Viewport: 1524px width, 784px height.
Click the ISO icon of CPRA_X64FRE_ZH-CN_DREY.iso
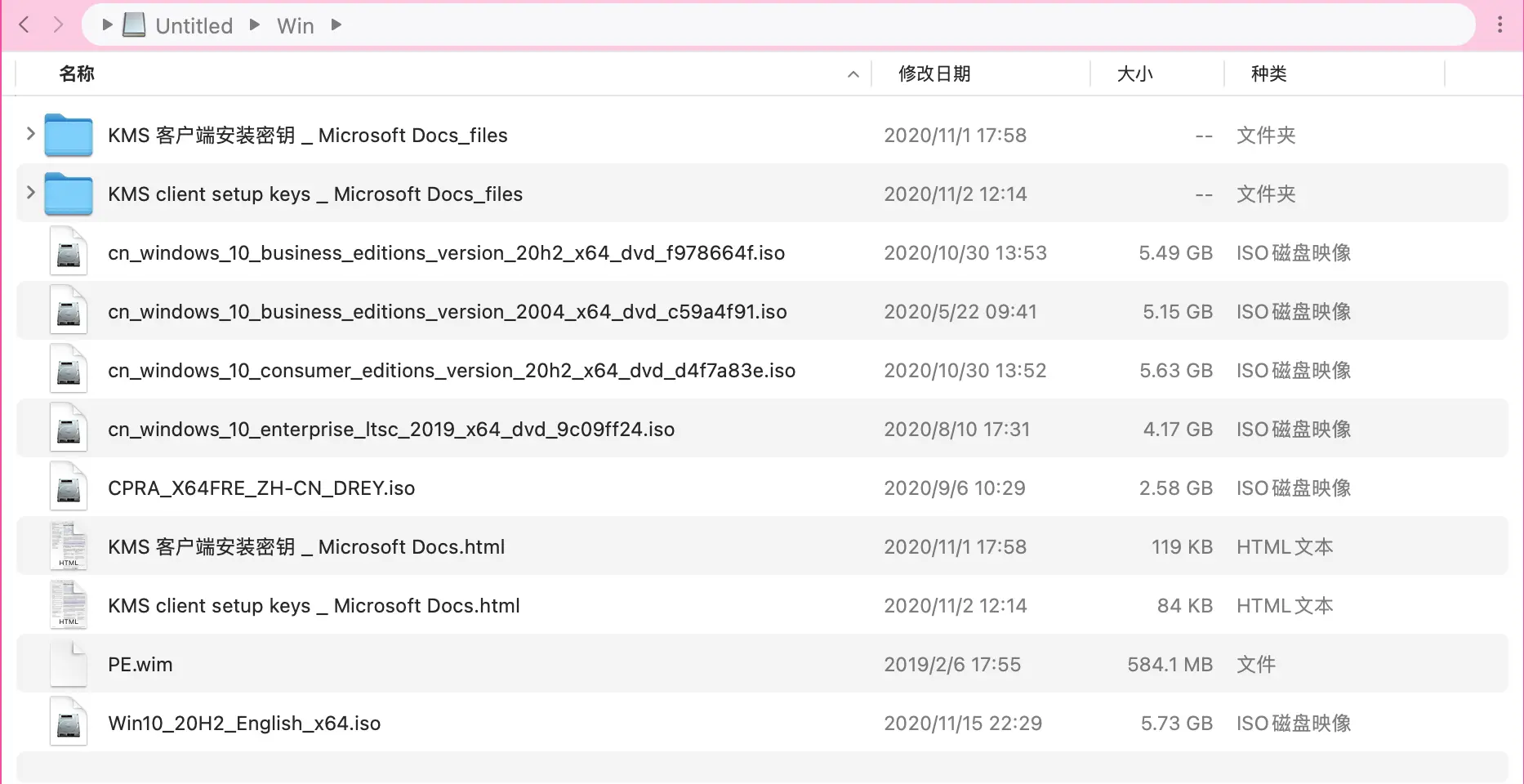pyautogui.click(x=69, y=487)
